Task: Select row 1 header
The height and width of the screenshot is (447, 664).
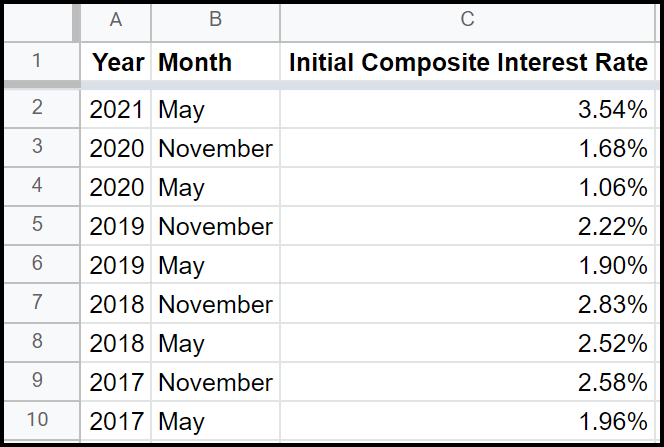Action: pyautogui.click(x=39, y=62)
